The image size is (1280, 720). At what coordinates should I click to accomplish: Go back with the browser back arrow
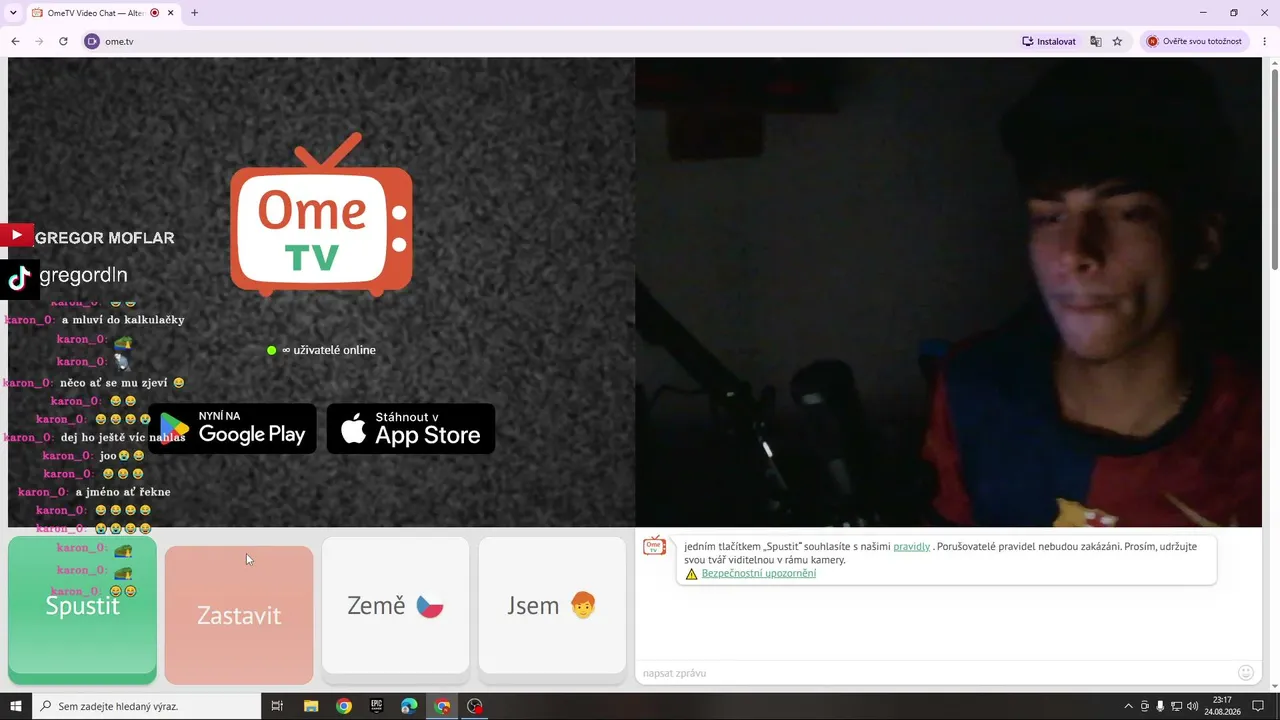click(x=15, y=41)
